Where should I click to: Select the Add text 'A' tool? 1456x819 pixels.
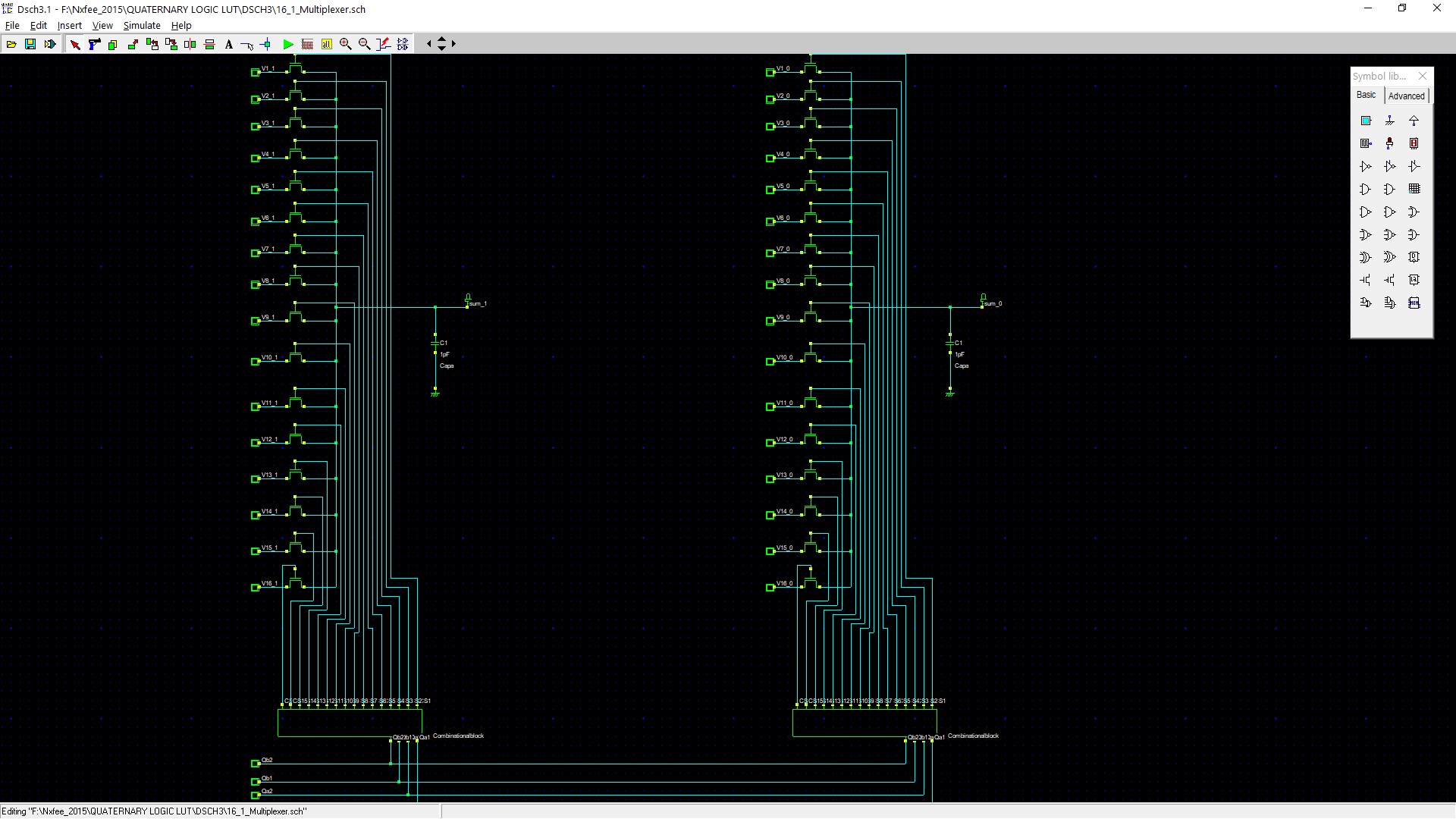pos(229,44)
